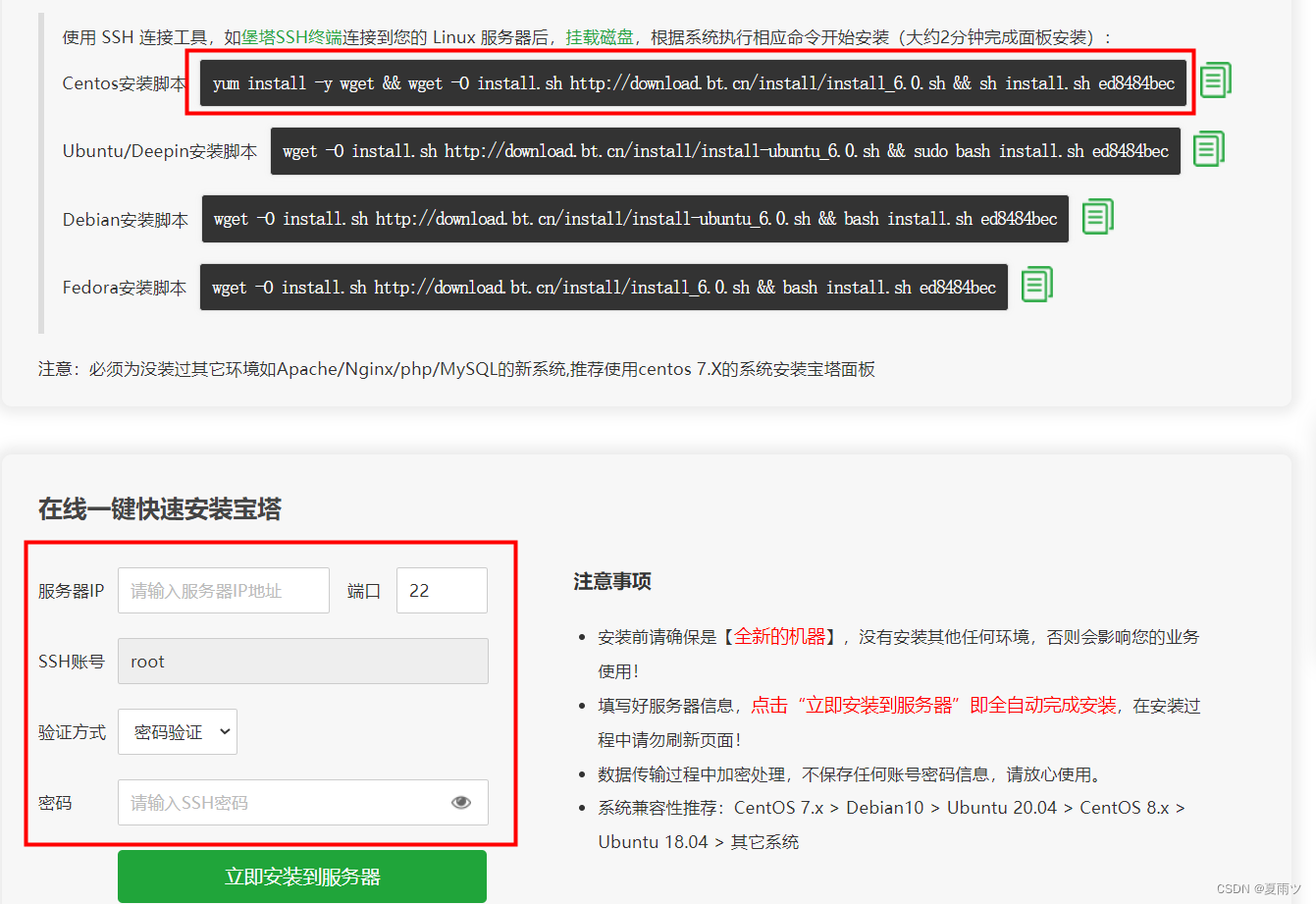1316x904 pixels.
Task: Click the 系统兼容性推荐 line
Action: pyautogui.click(x=892, y=824)
